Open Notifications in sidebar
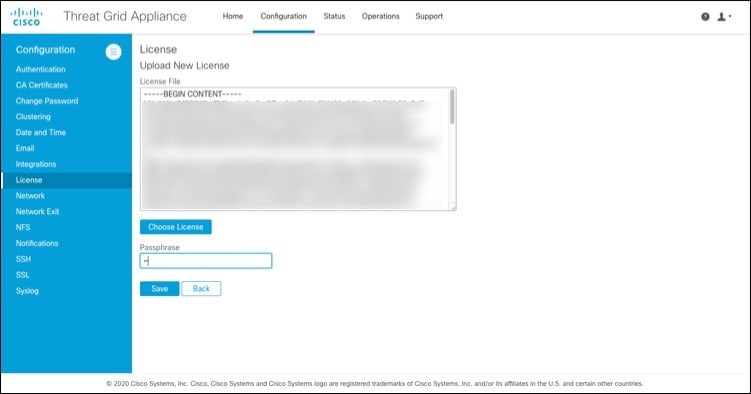This screenshot has width=751, height=394. [x=37, y=243]
